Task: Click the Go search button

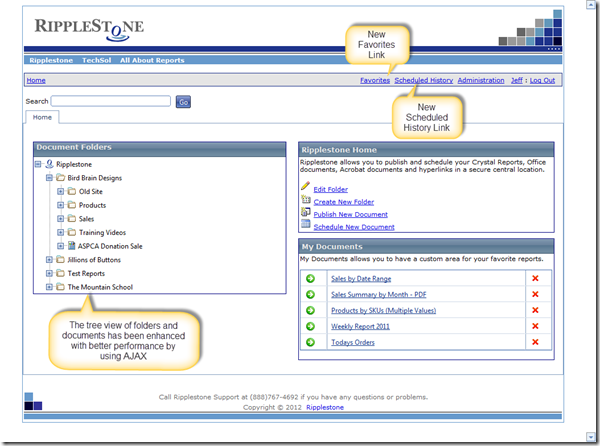Action: (x=183, y=102)
